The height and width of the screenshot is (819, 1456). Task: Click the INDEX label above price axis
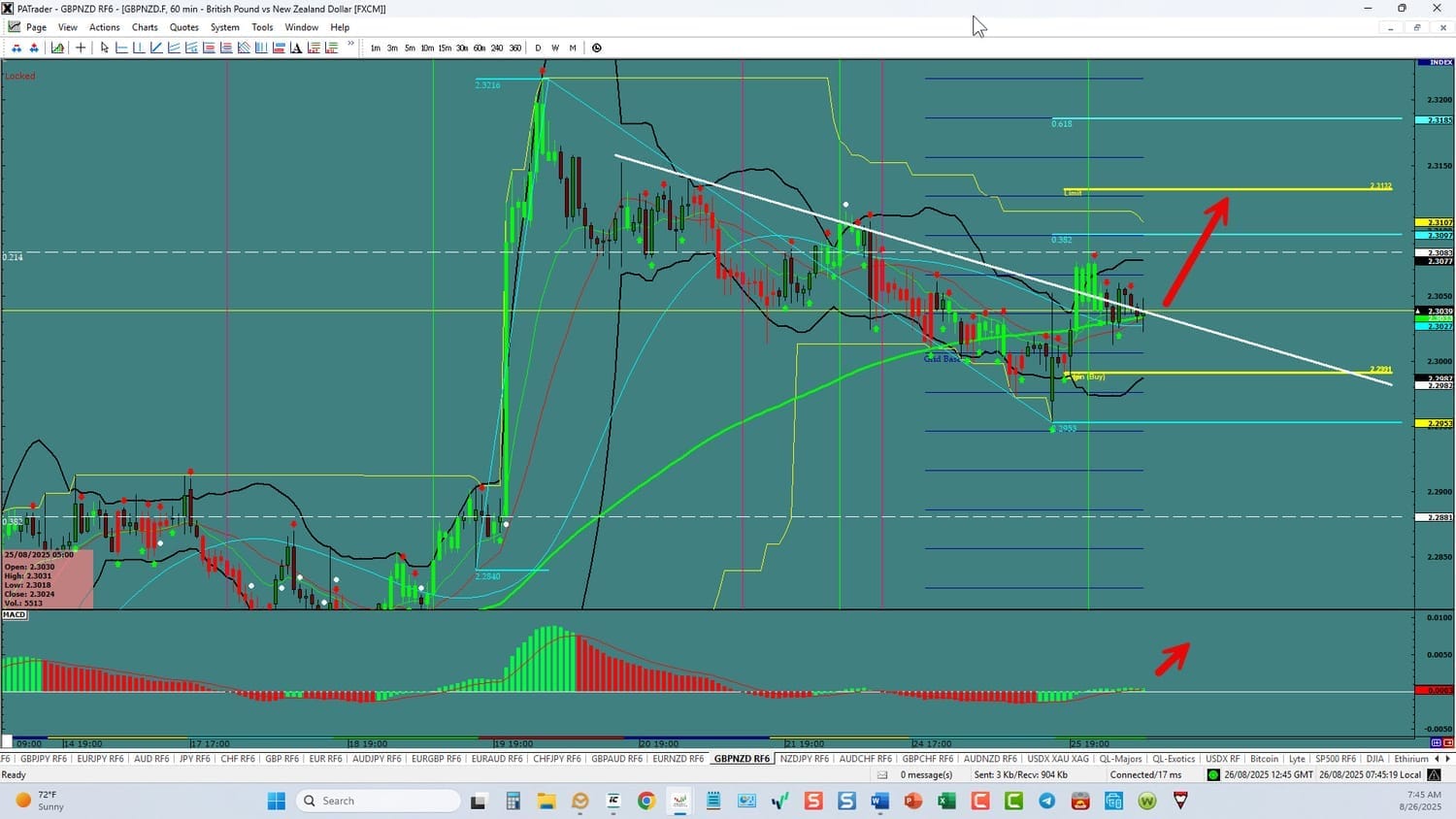[x=1436, y=63]
